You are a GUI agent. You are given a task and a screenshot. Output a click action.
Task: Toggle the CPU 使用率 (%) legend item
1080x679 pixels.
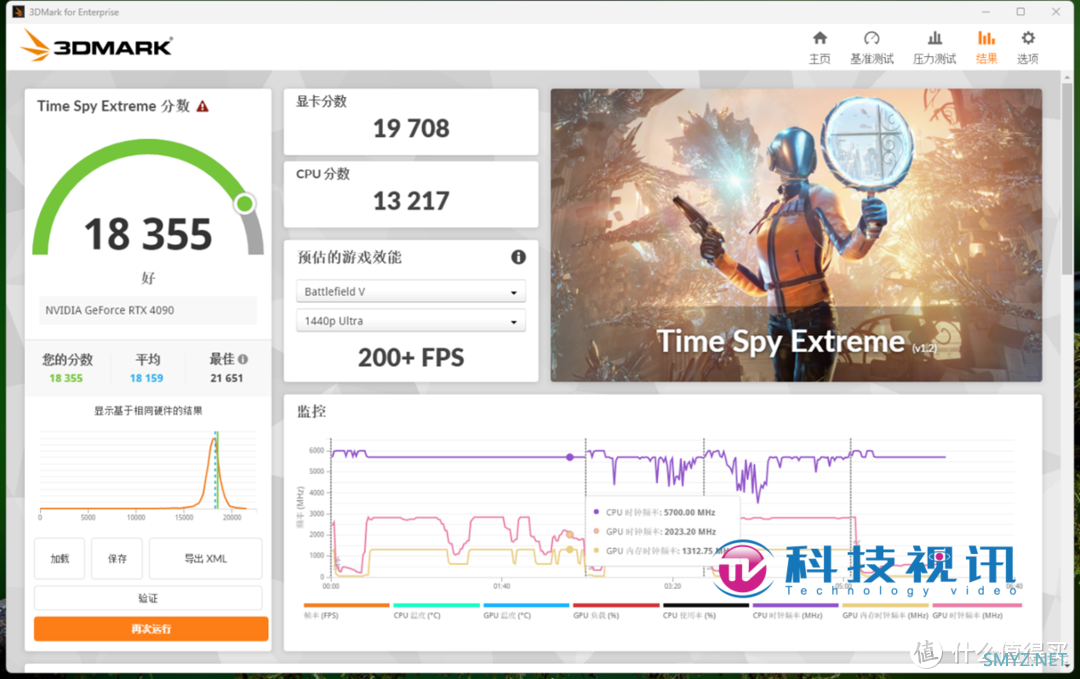coord(705,611)
